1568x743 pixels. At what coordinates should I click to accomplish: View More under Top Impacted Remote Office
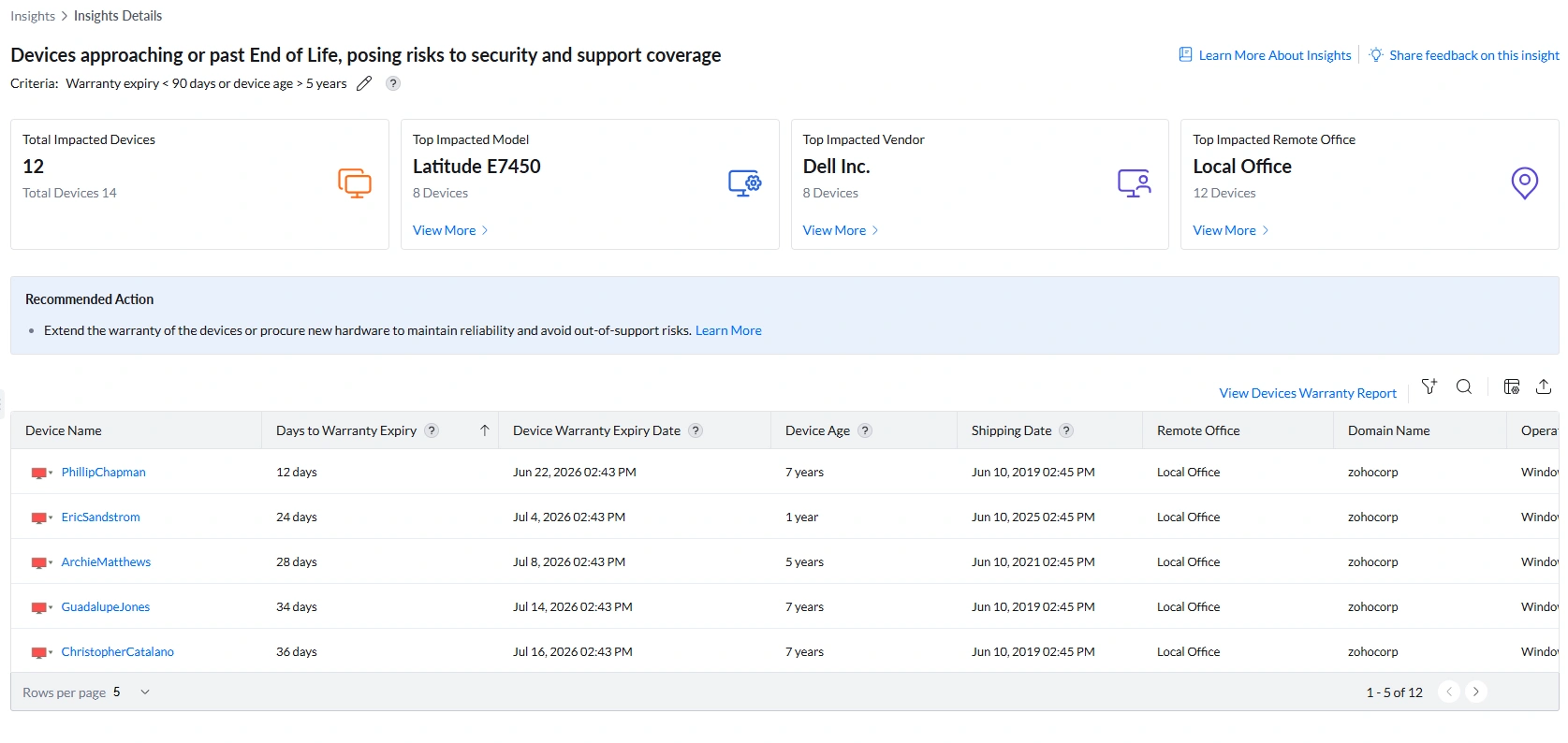pos(1231,230)
